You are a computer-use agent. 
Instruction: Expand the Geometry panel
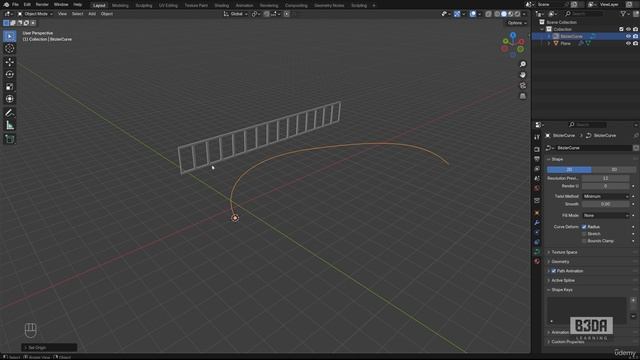(560, 262)
